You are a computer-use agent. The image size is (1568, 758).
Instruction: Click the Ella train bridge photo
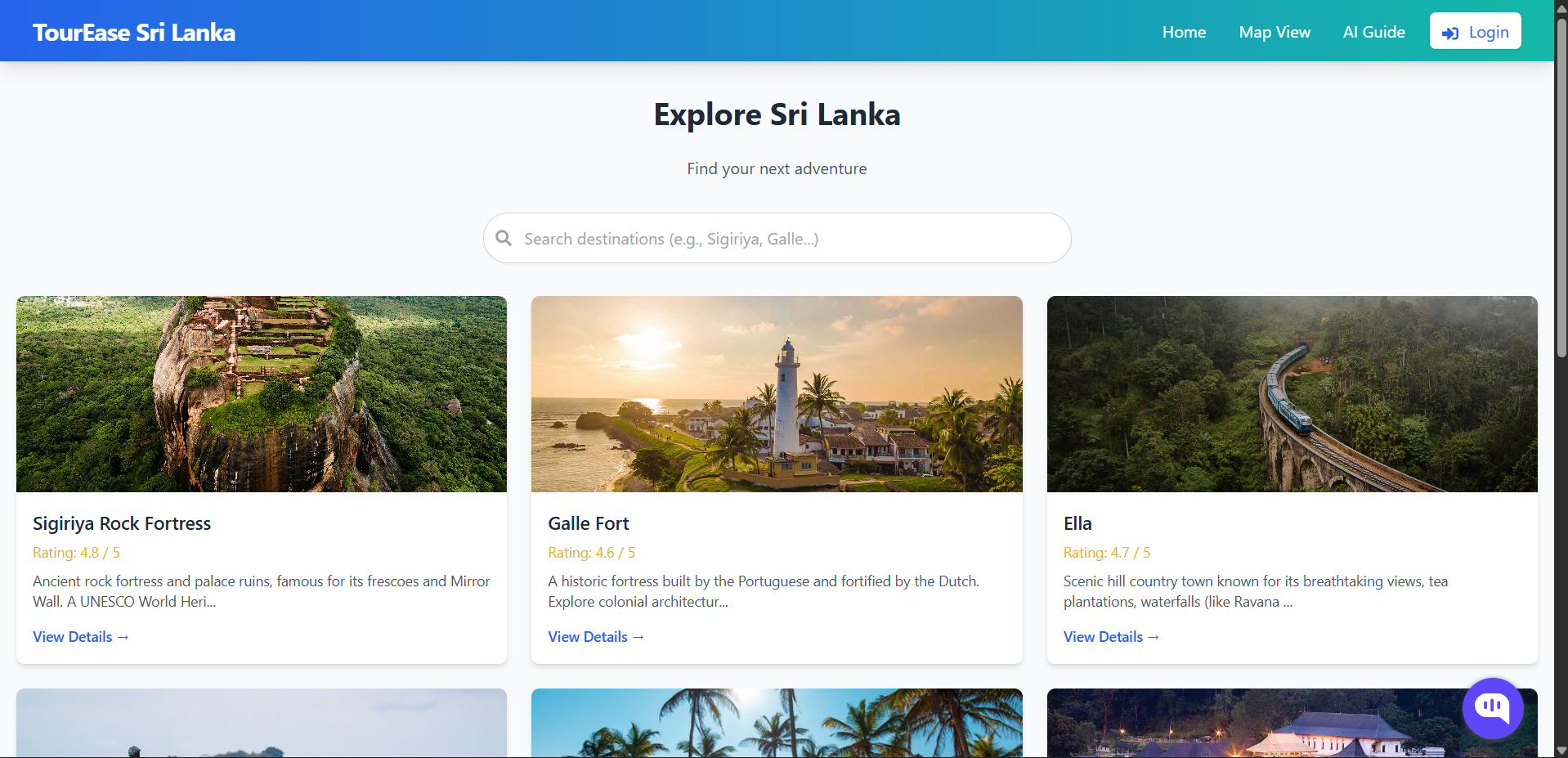point(1291,393)
